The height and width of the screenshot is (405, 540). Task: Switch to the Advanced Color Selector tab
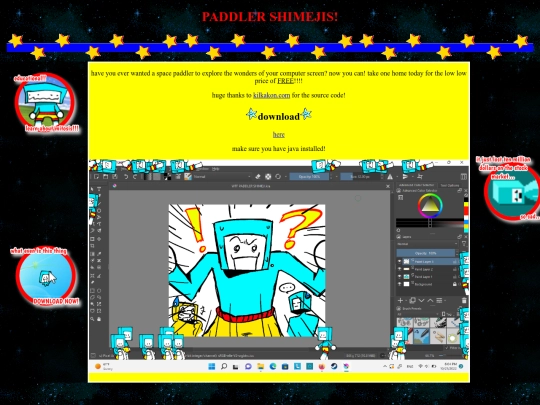pos(417,185)
